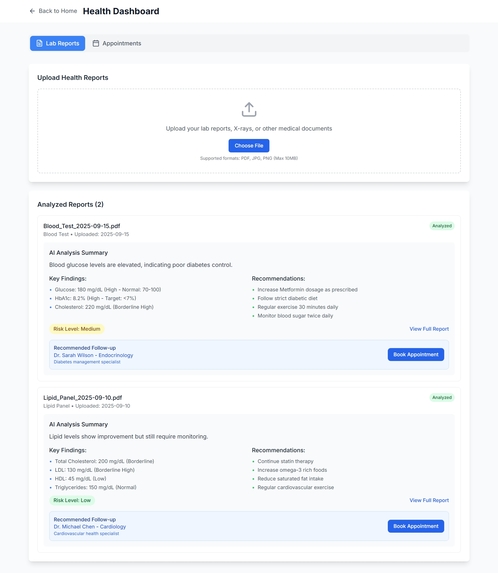
Task: Go back via the Back to Home link
Action: [x=53, y=11]
